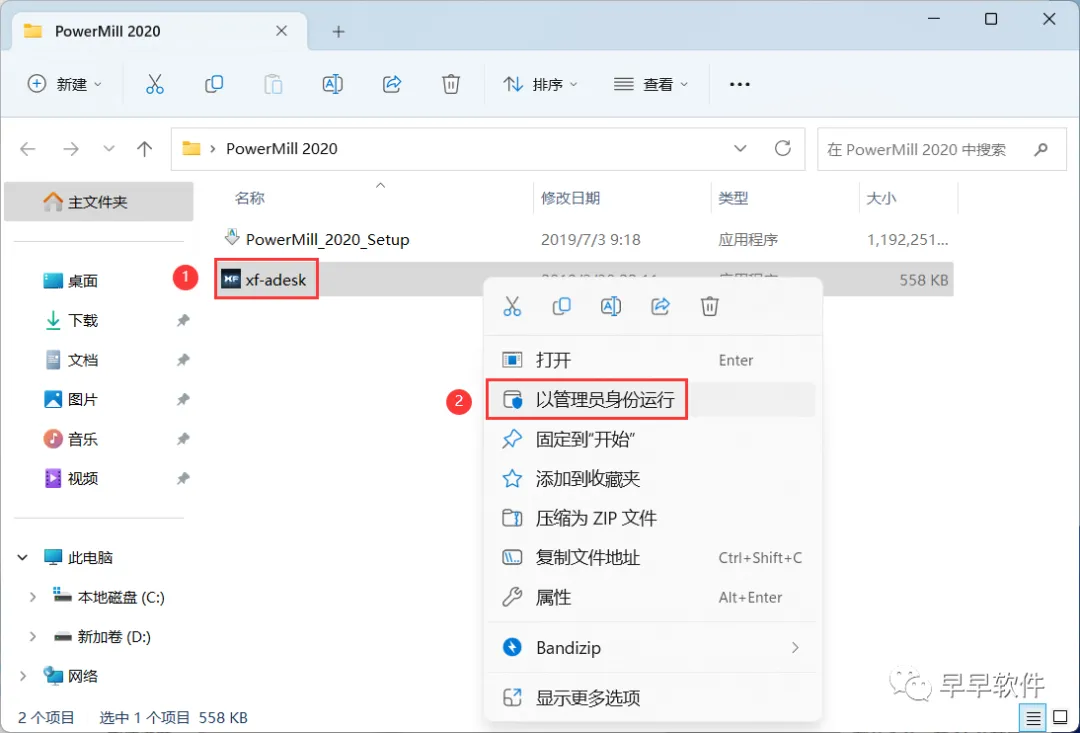Select the xf-adesk file
The height and width of the screenshot is (733, 1080).
[x=276, y=280]
